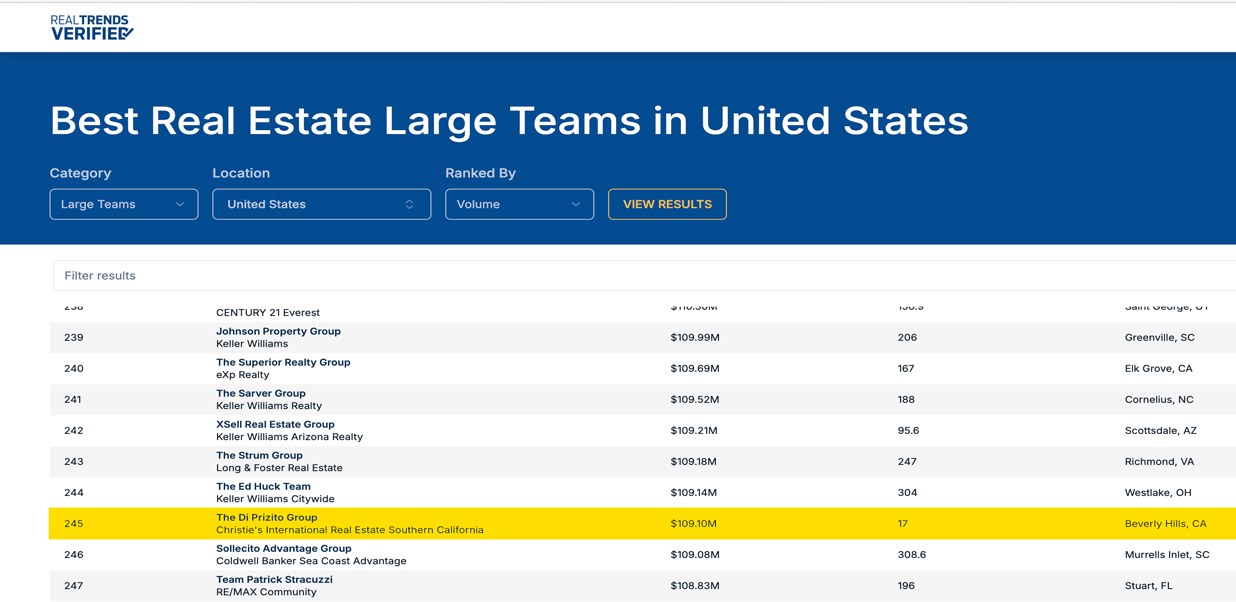
Task: Click the $109.10M volume value
Action: [694, 524]
